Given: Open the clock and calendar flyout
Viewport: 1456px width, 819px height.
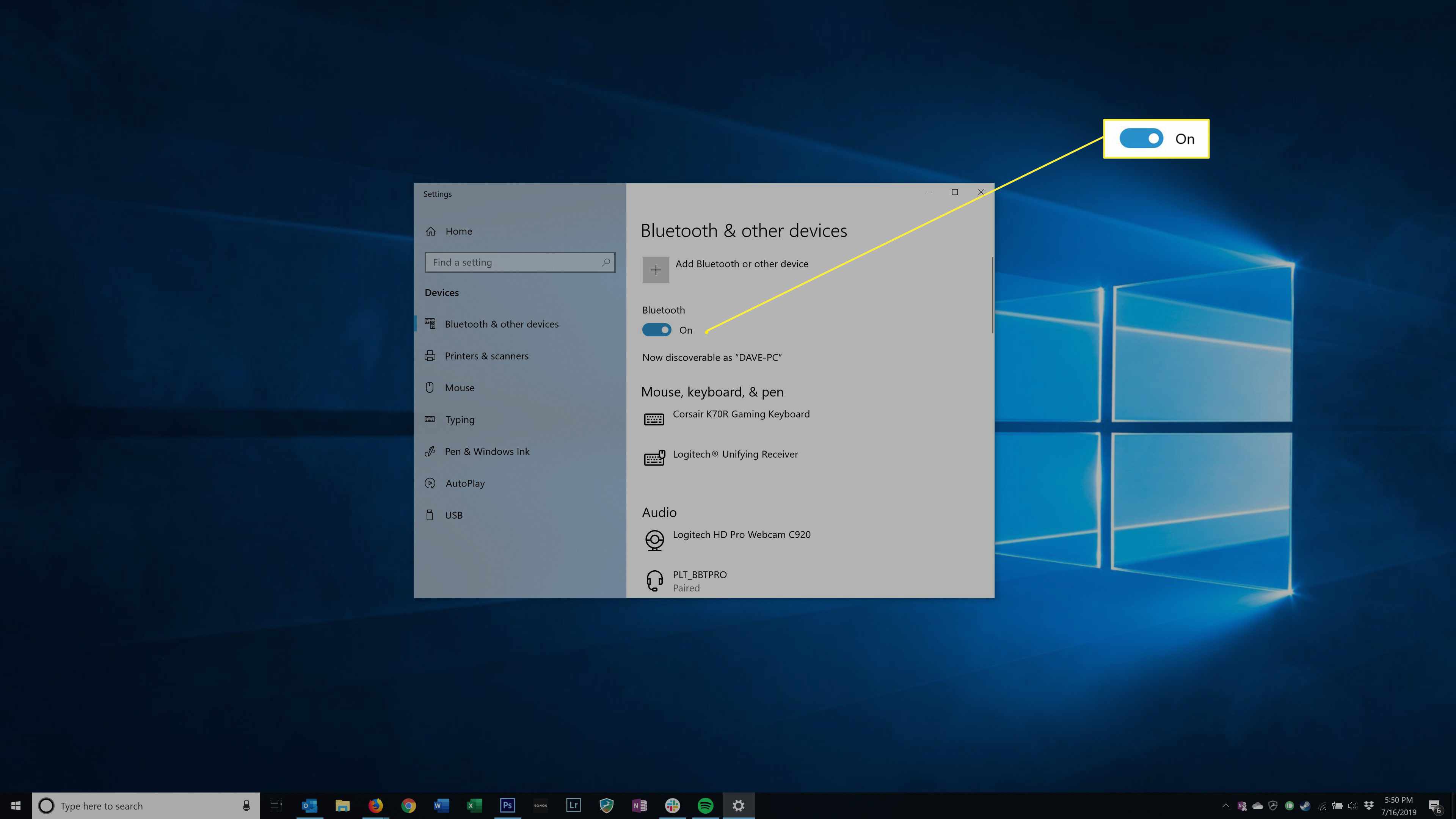Looking at the screenshot, I should click(1398, 806).
